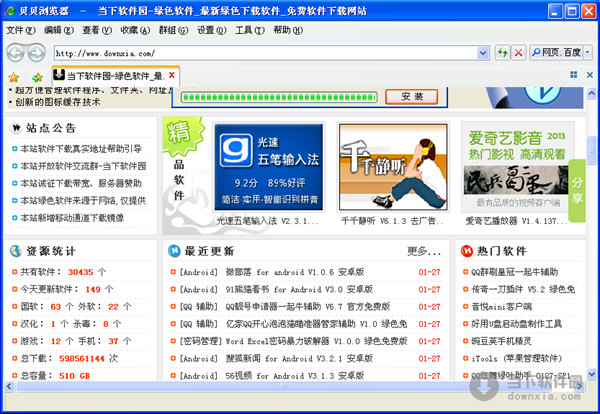Open 传奇一刀插件 V5.2 hot link

point(523,289)
